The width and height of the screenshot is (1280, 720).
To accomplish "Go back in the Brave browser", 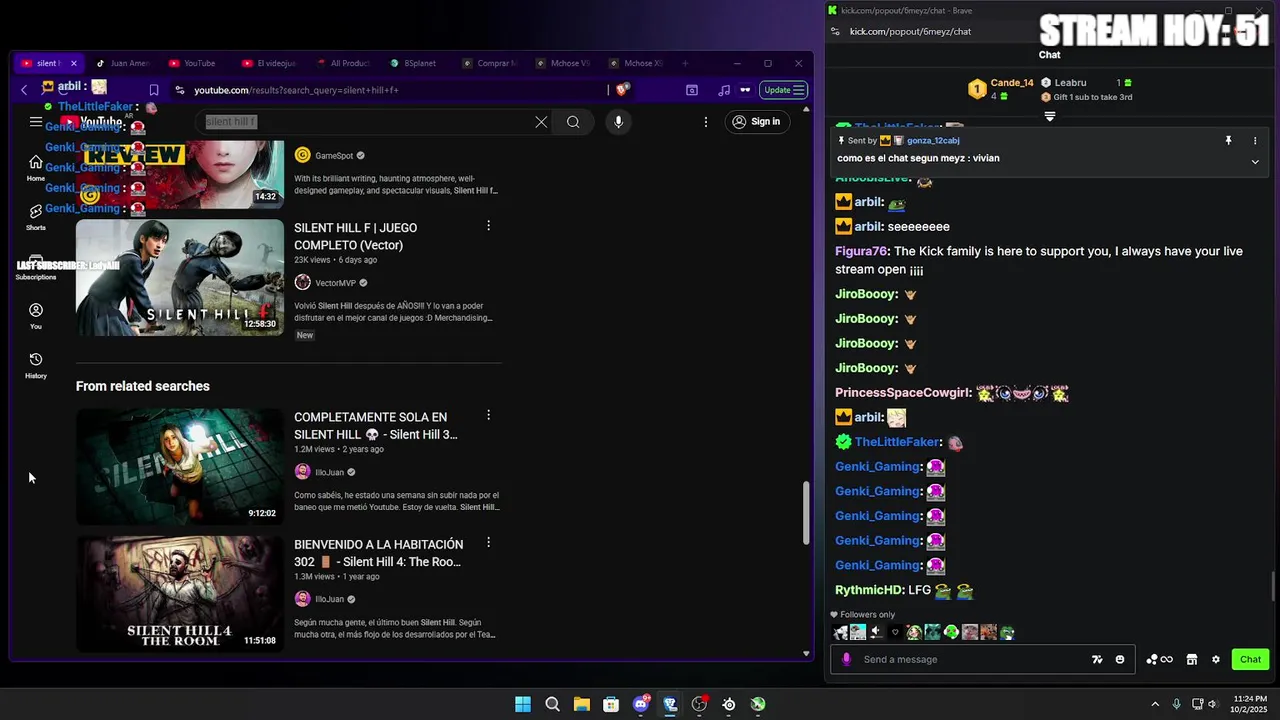I will [24, 90].
